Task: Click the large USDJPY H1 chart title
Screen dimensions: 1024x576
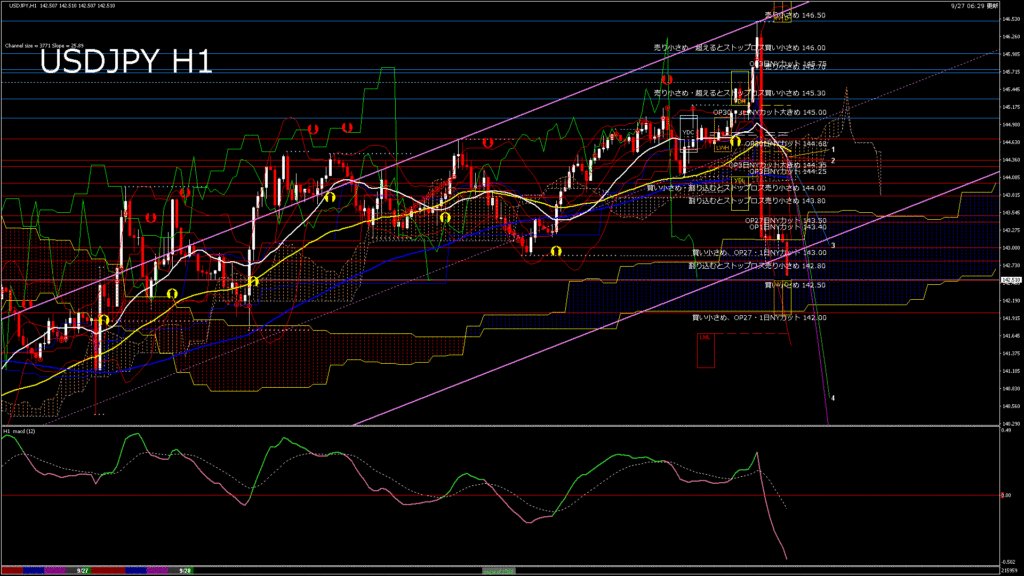Action: (125, 62)
